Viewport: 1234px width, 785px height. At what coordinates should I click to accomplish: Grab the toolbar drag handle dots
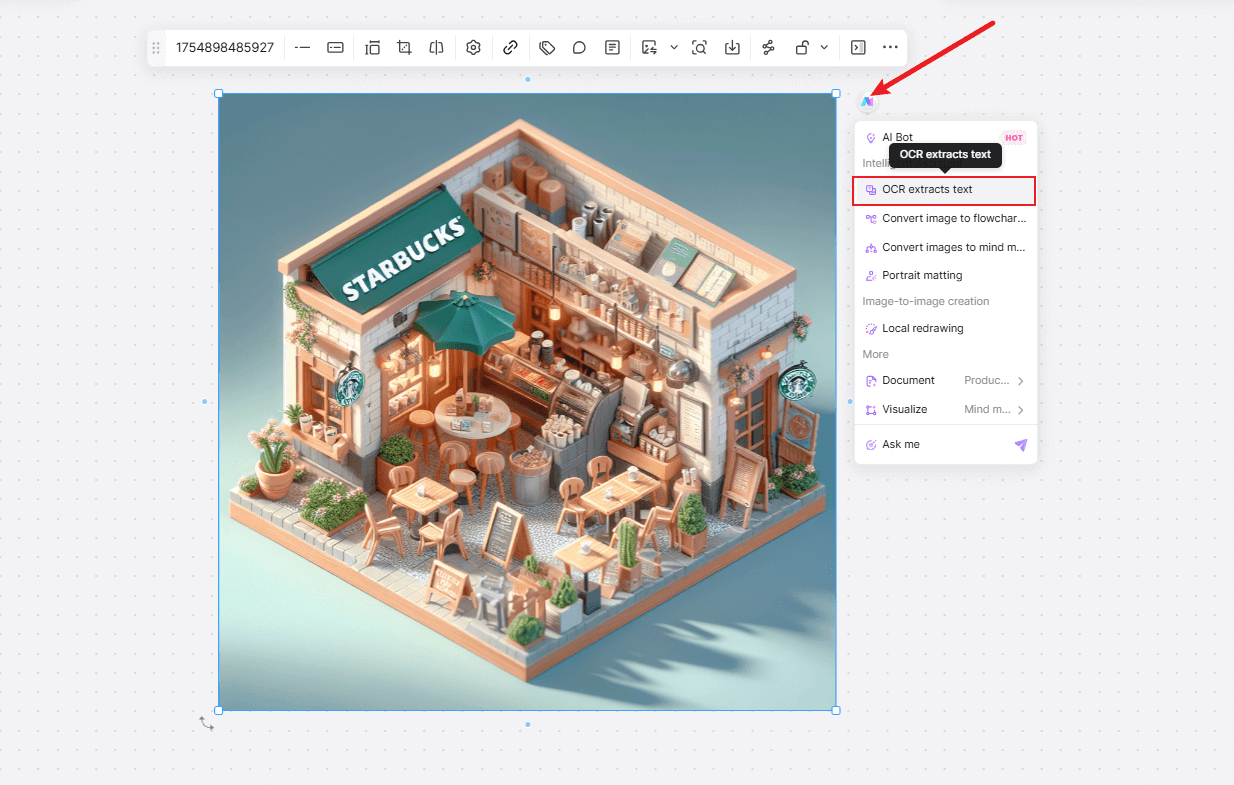click(155, 48)
